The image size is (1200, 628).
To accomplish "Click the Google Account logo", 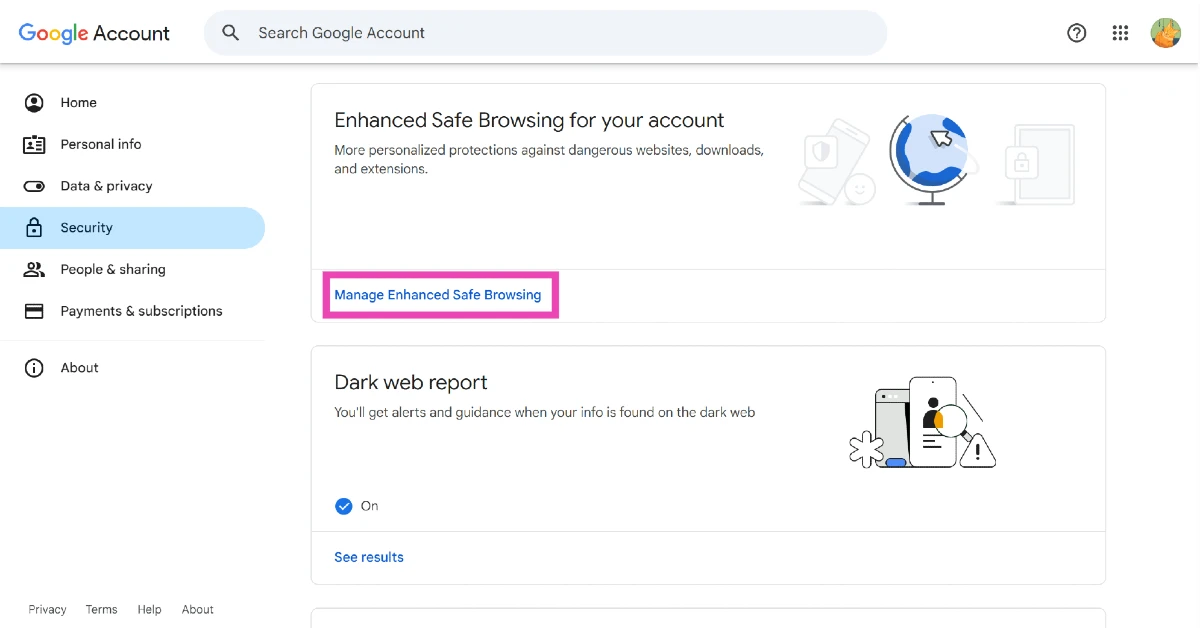I will pyautogui.click(x=94, y=33).
